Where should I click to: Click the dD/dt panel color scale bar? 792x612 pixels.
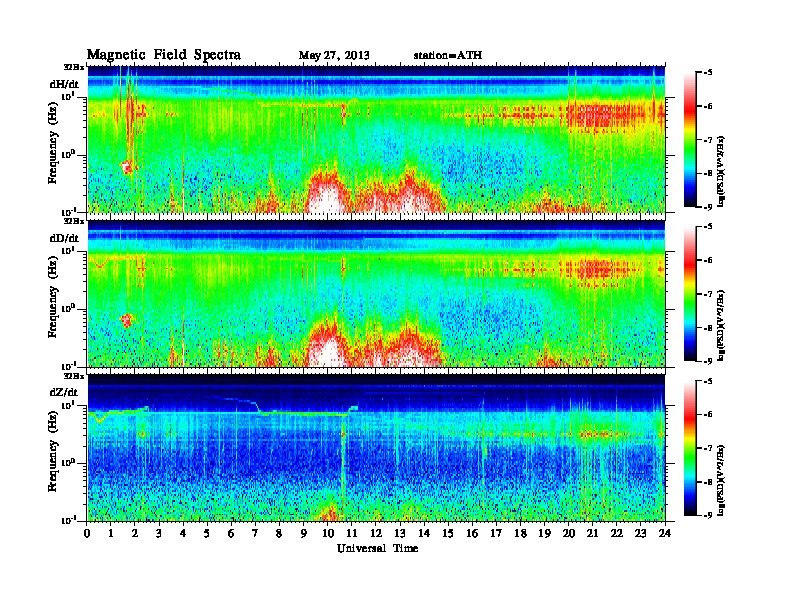pyautogui.click(x=690, y=293)
